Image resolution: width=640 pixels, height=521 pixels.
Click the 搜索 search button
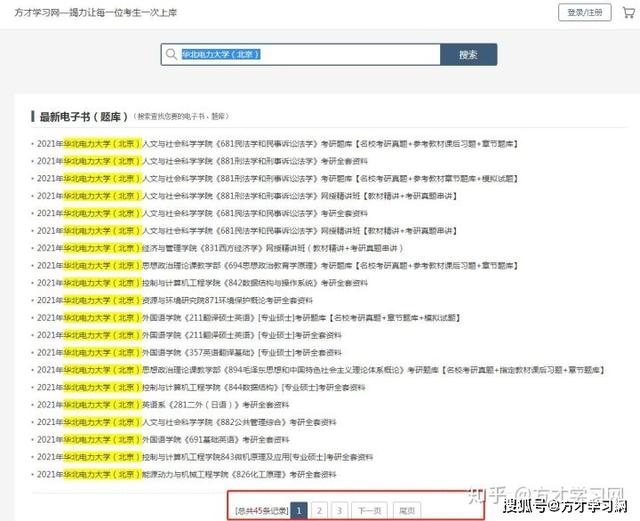coord(468,54)
